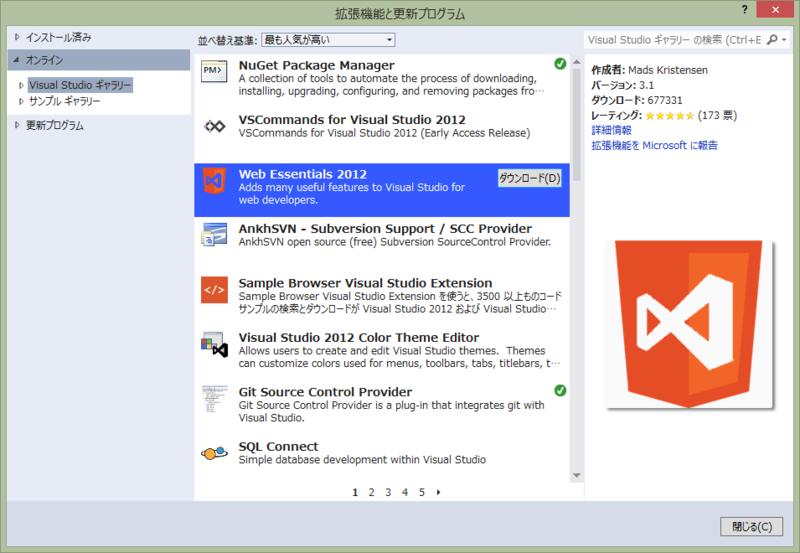
Task: Click the NuGet Package Manager icon
Action: pos(214,73)
